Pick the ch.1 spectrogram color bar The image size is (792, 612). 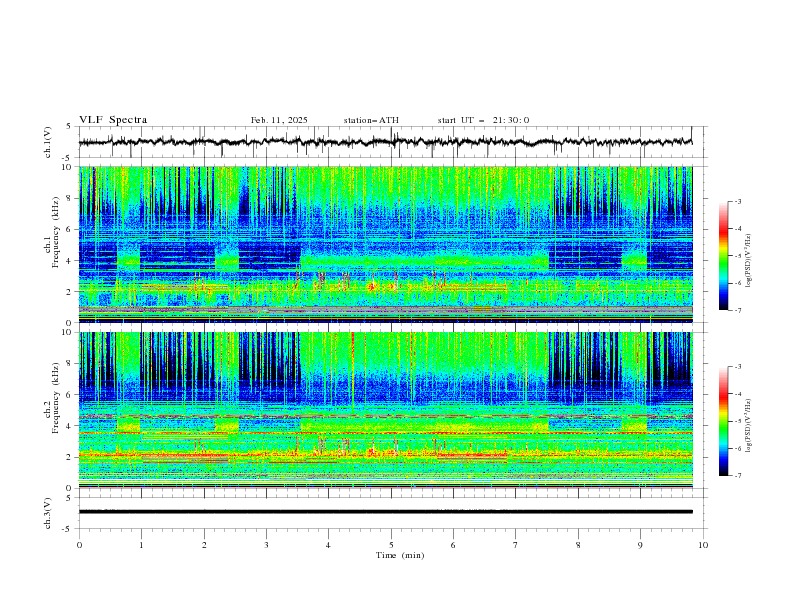(723, 256)
